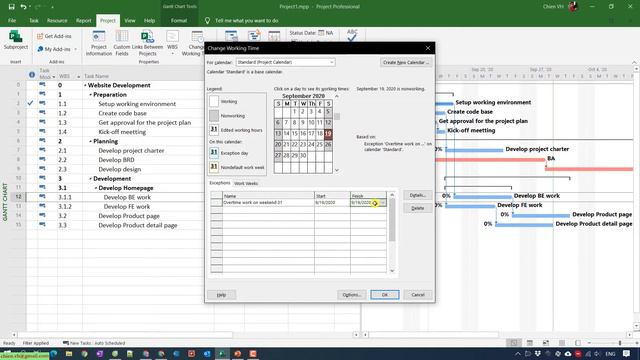The image size is (640, 360).
Task: Switch to the Report ribbon tab
Action: pyautogui.click(x=84, y=20)
